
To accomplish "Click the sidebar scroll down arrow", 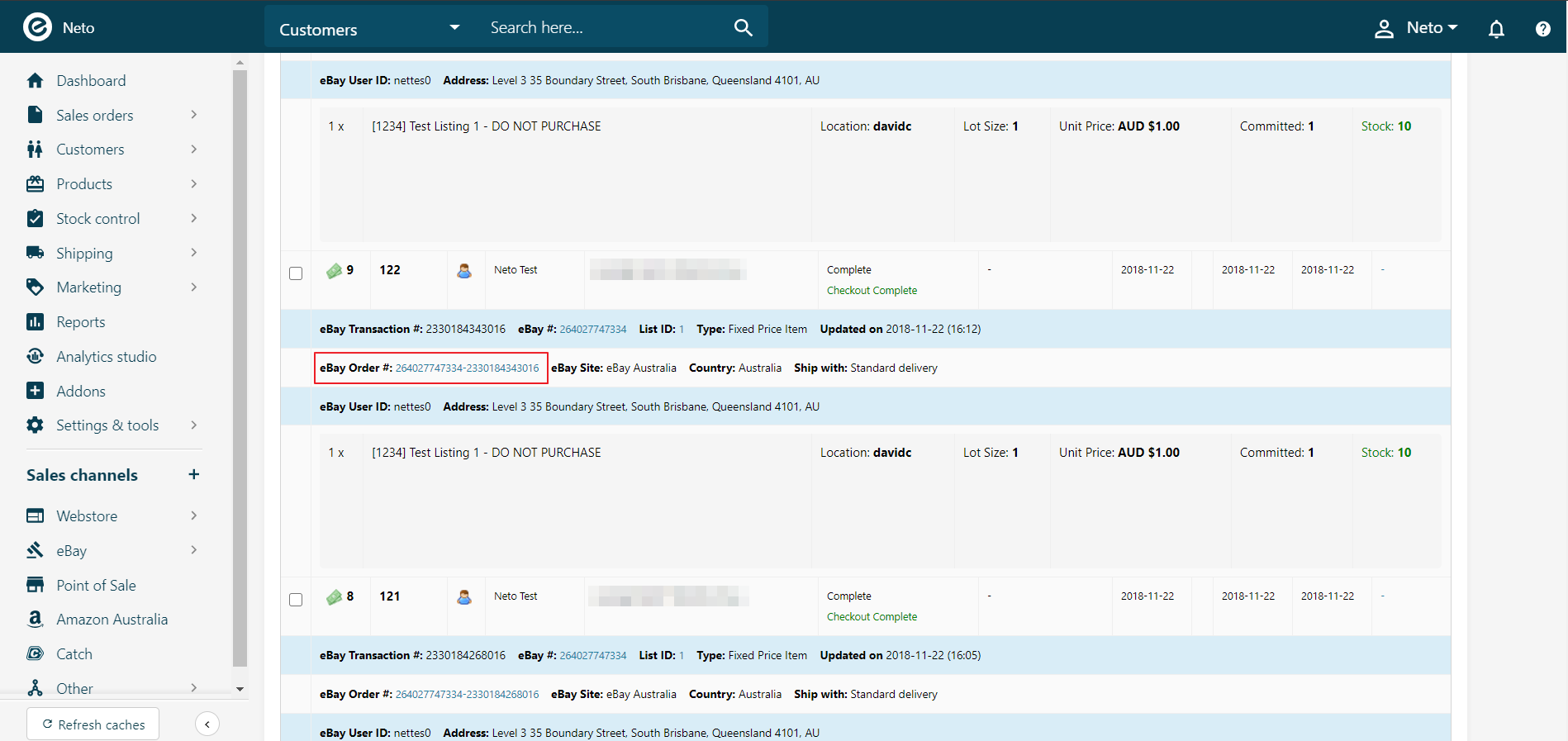I will pyautogui.click(x=240, y=689).
